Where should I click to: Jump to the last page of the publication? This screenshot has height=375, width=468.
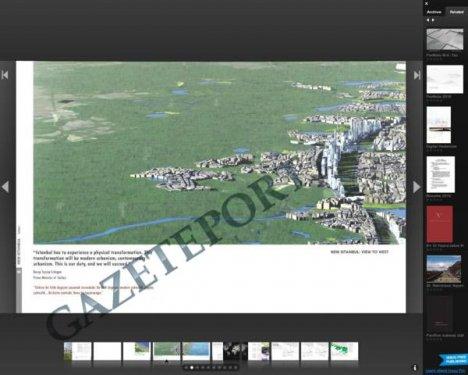[x=417, y=75]
